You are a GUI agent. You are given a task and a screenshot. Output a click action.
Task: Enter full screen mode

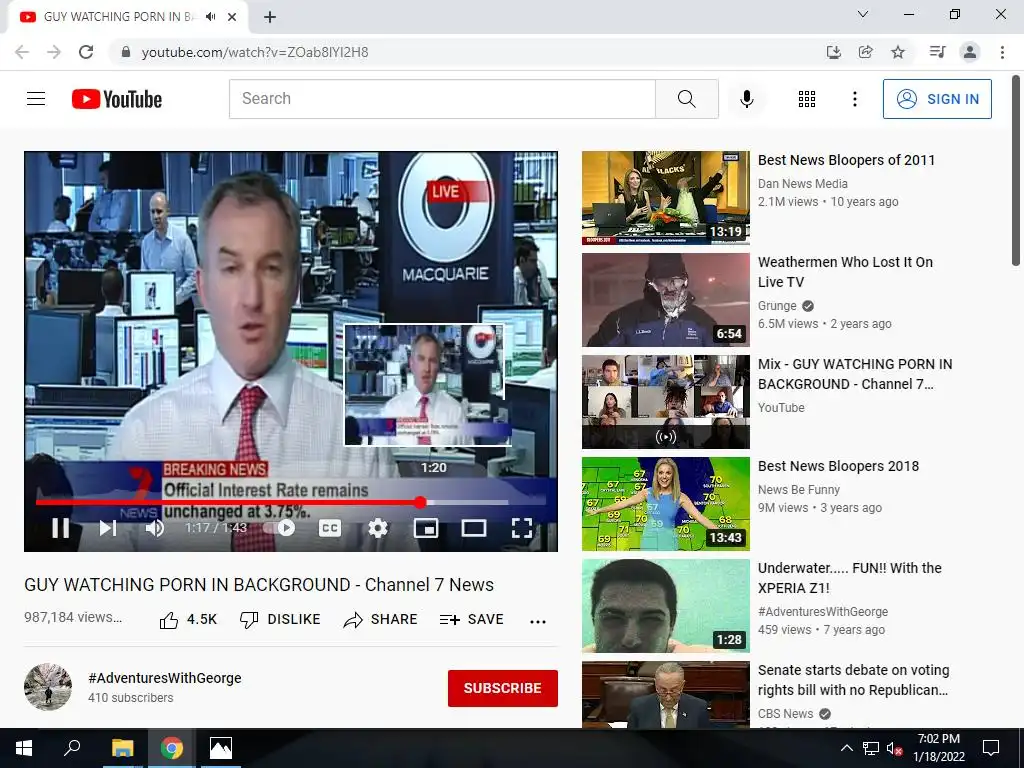click(522, 528)
